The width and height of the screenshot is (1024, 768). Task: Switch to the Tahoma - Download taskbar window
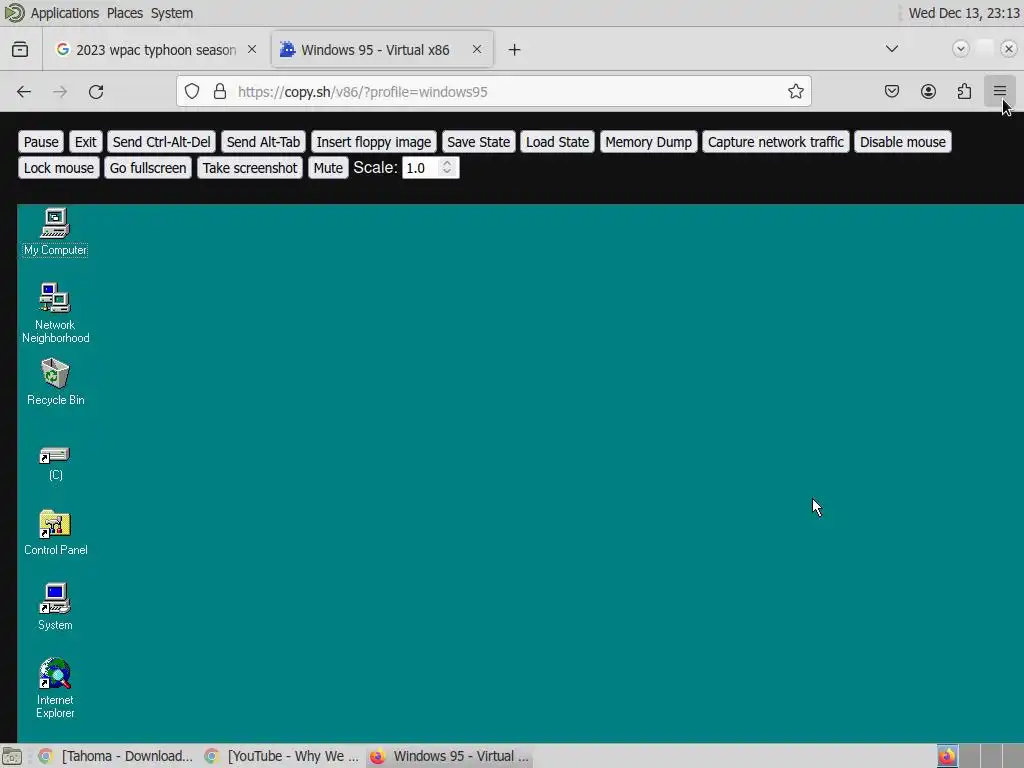pyautogui.click(x=116, y=756)
